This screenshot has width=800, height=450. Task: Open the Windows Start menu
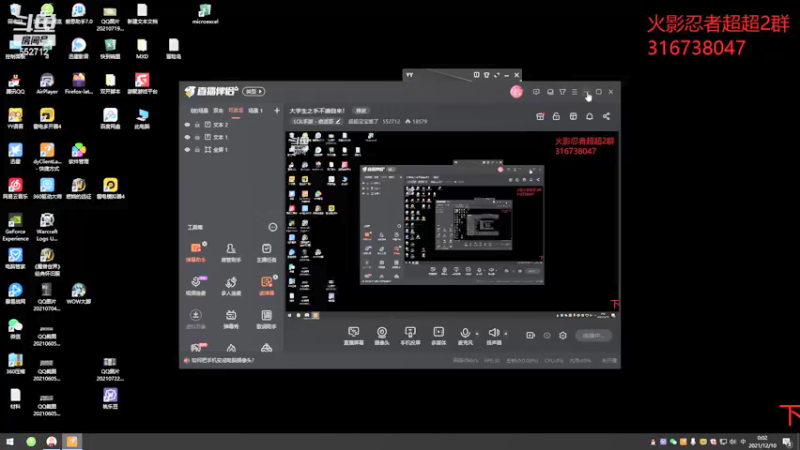click(10, 441)
